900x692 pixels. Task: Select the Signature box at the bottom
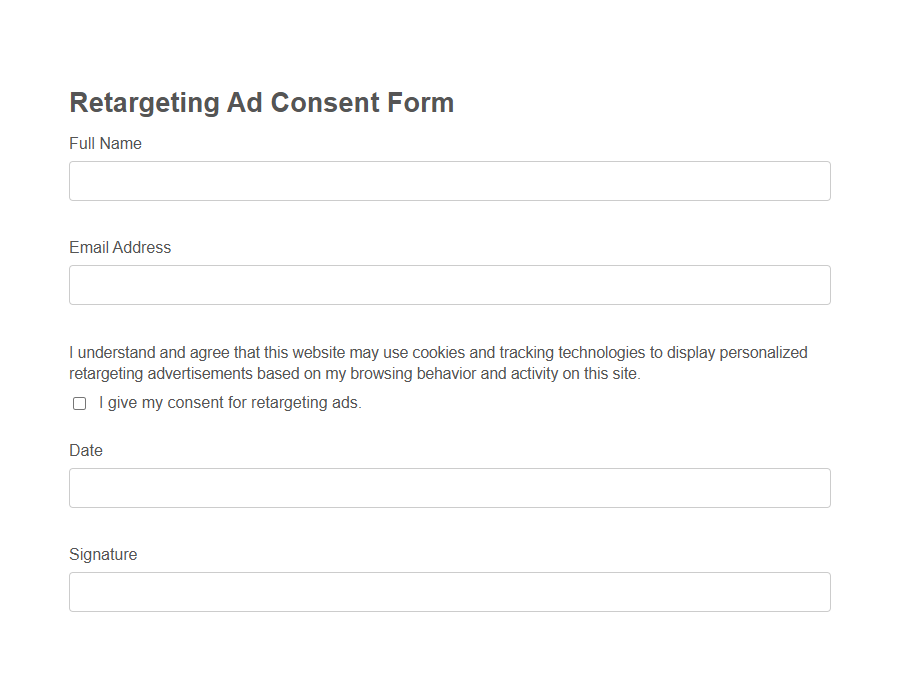coord(449,591)
